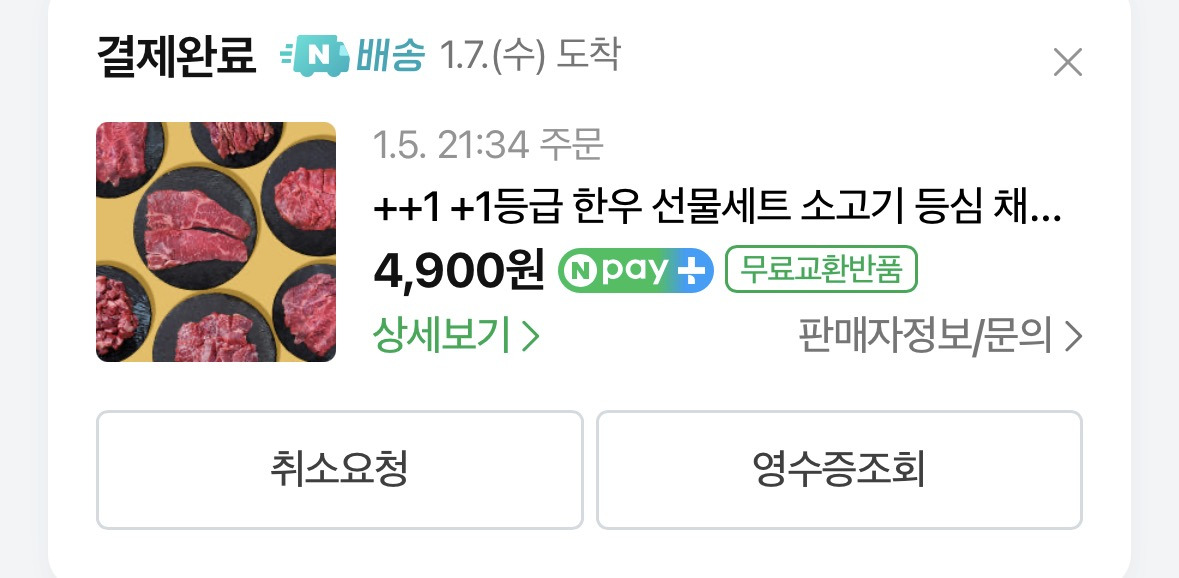Select the 1.5. 21:34 주문 timestamp

pos(488,145)
